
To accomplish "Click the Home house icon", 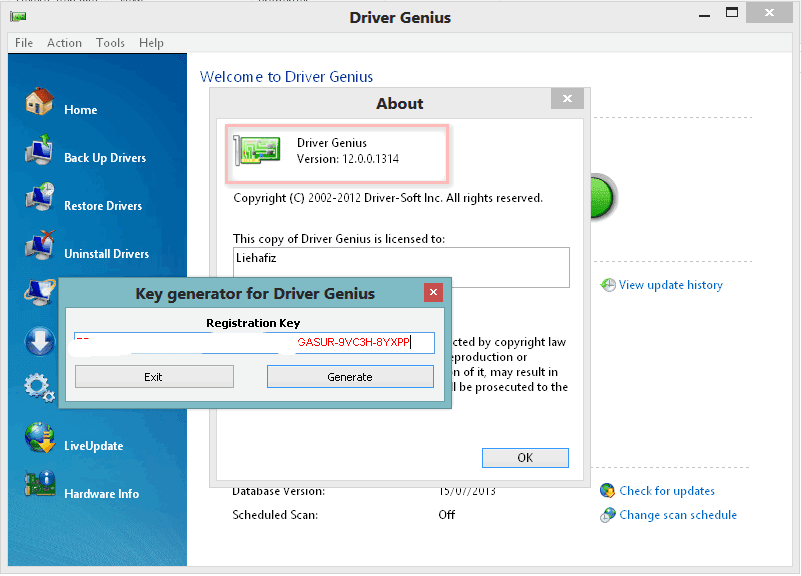I will click(39, 101).
